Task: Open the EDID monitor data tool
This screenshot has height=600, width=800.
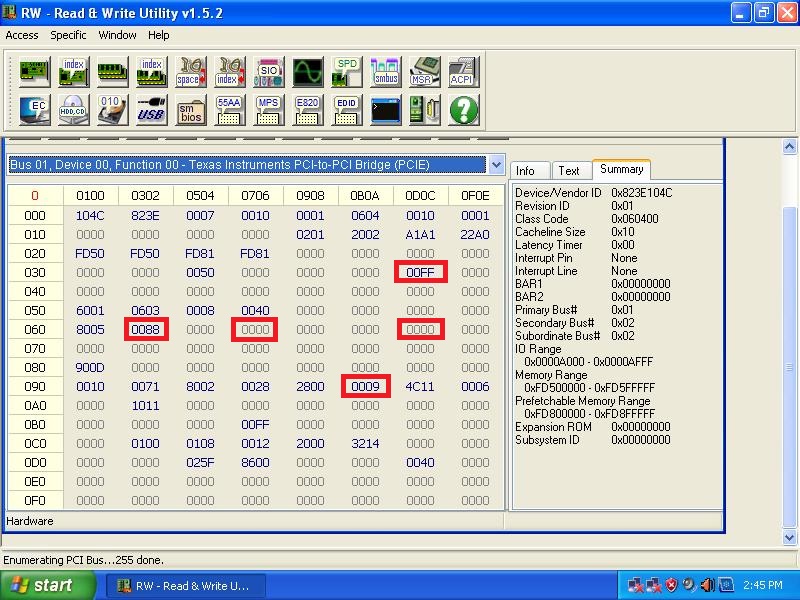Action: [347, 110]
